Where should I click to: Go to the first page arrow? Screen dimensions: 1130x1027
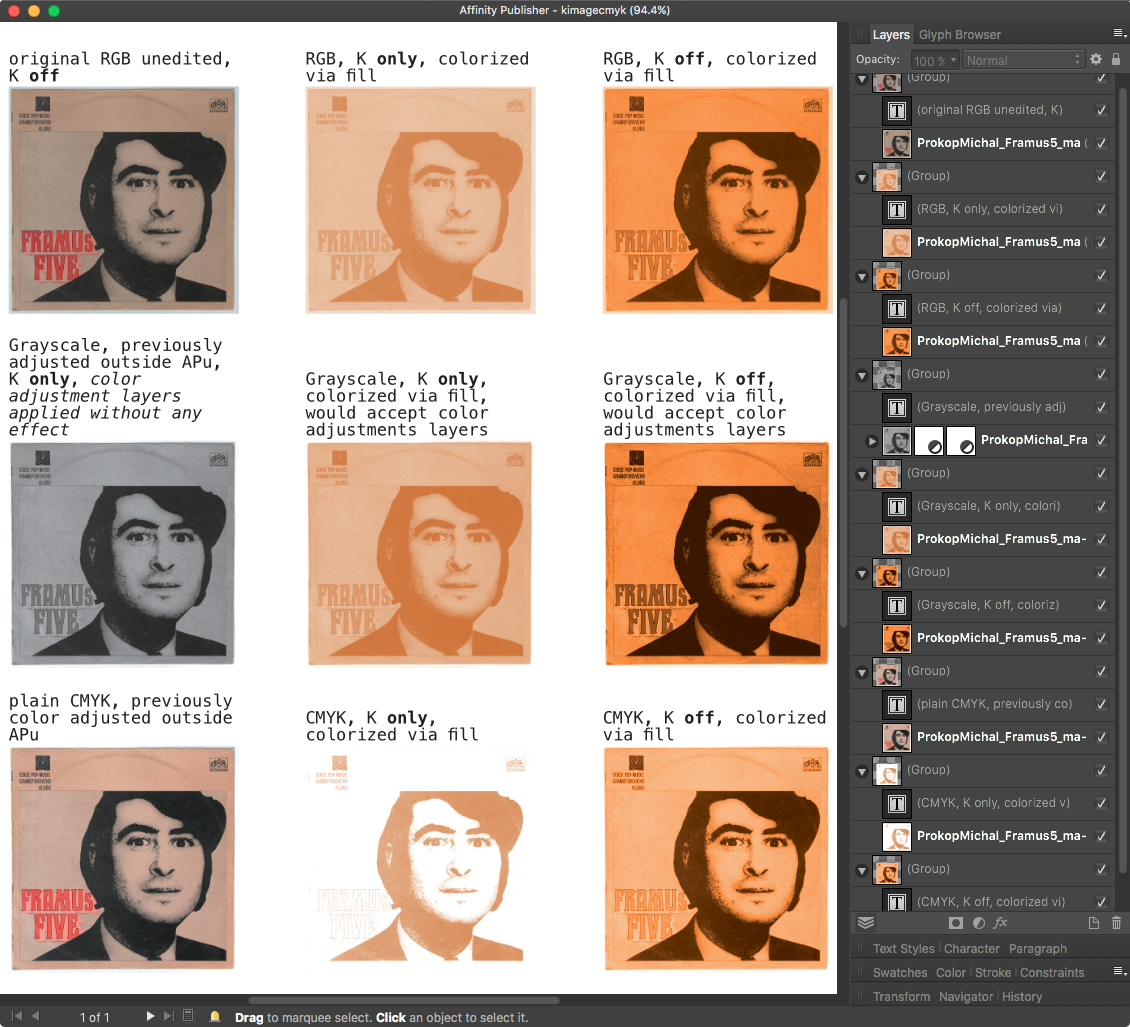(x=17, y=1016)
